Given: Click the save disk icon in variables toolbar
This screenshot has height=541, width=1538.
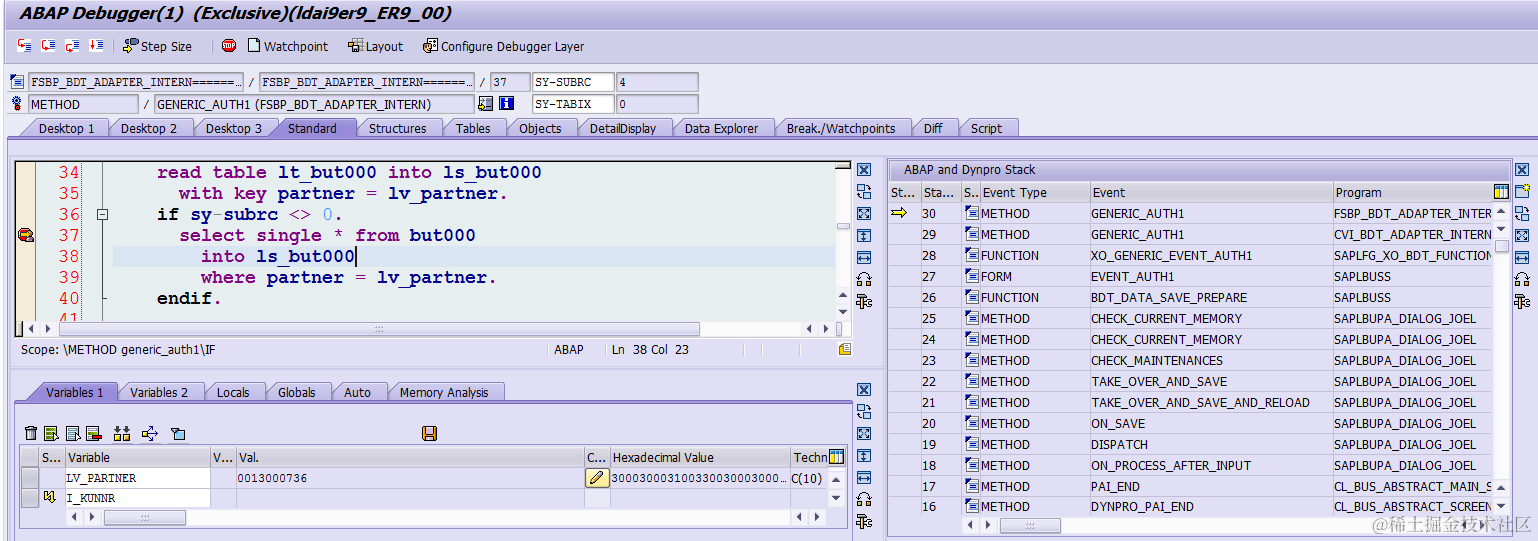Looking at the screenshot, I should 430,433.
